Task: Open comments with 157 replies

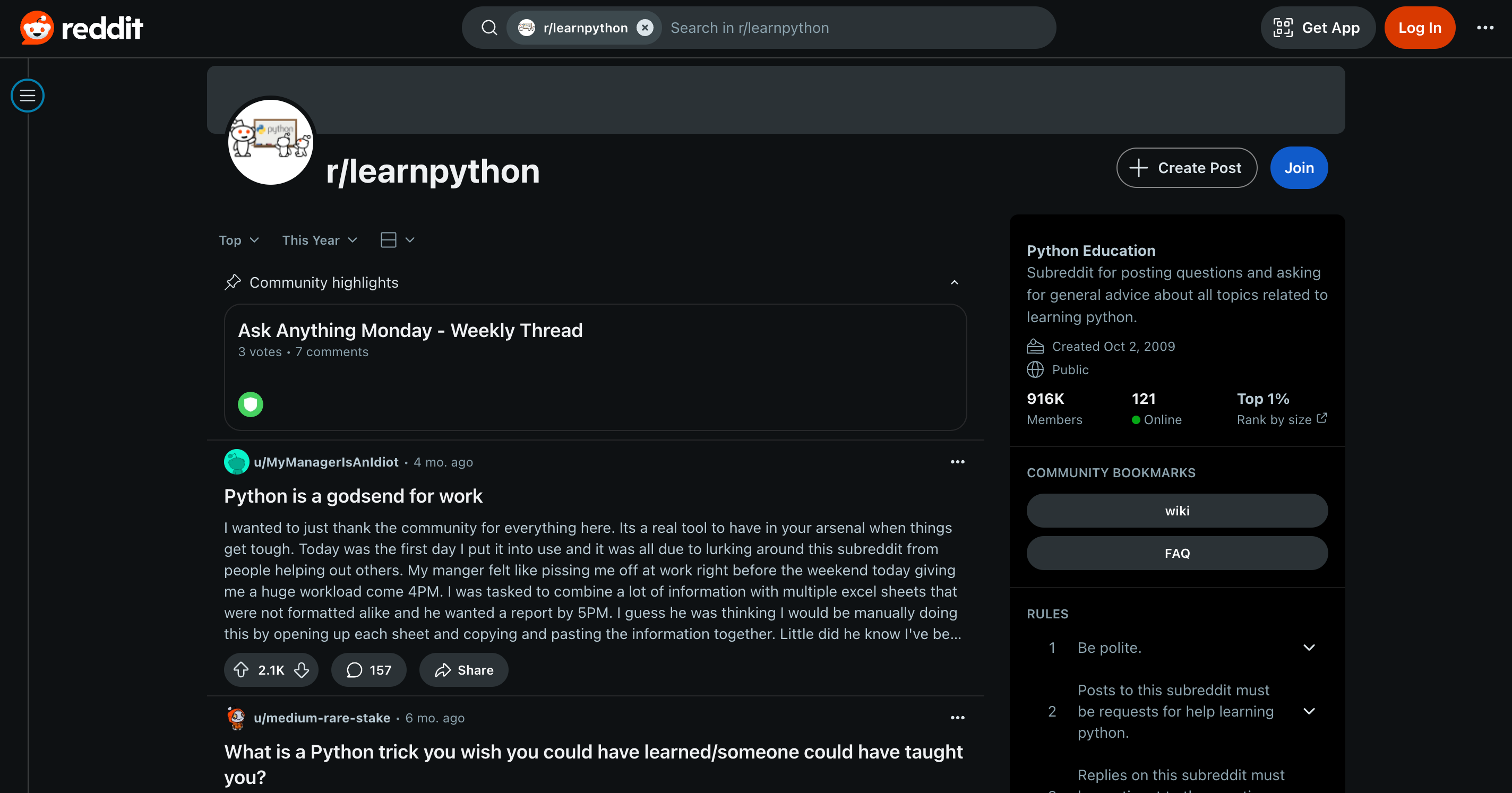Action: click(x=368, y=670)
